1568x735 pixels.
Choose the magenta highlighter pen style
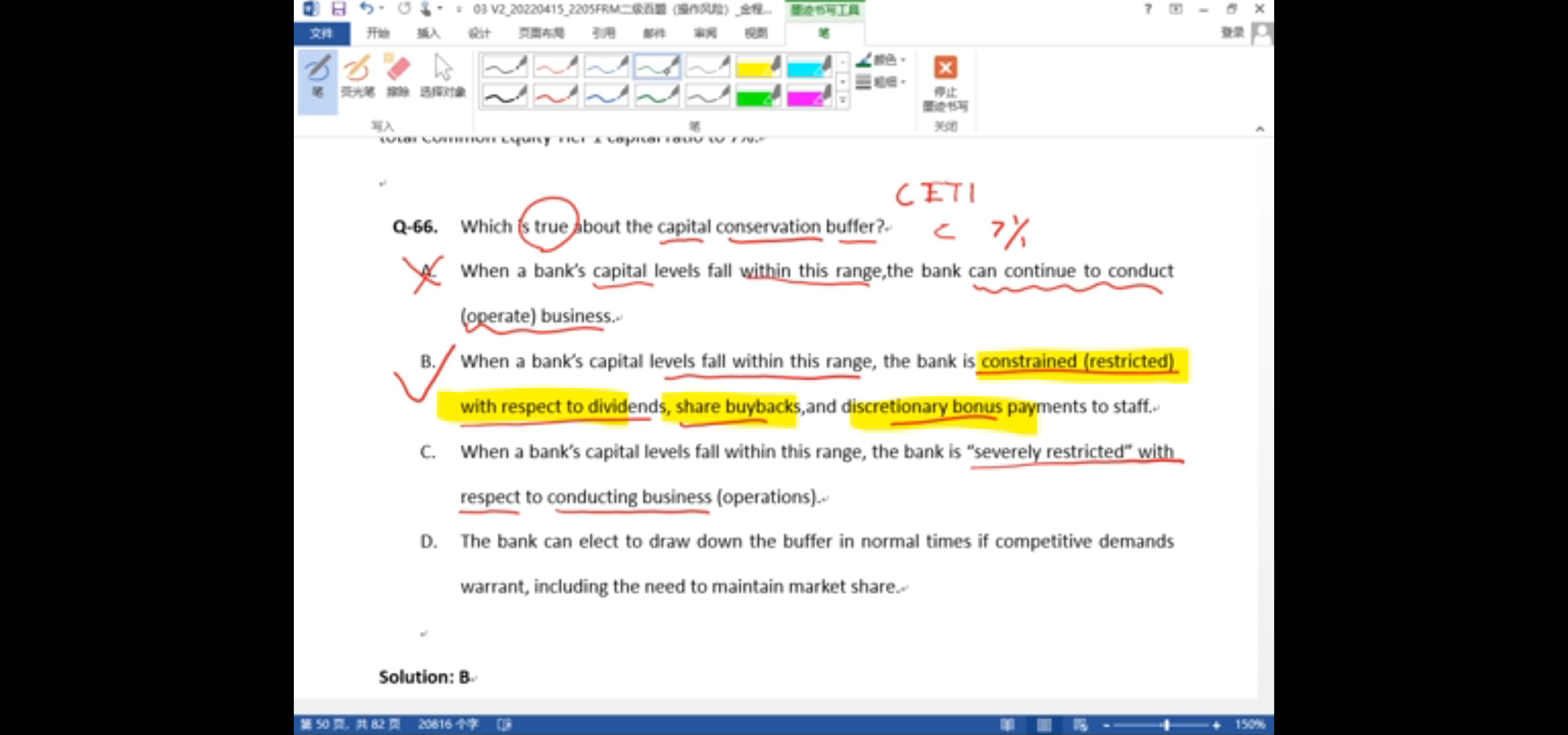click(x=808, y=96)
